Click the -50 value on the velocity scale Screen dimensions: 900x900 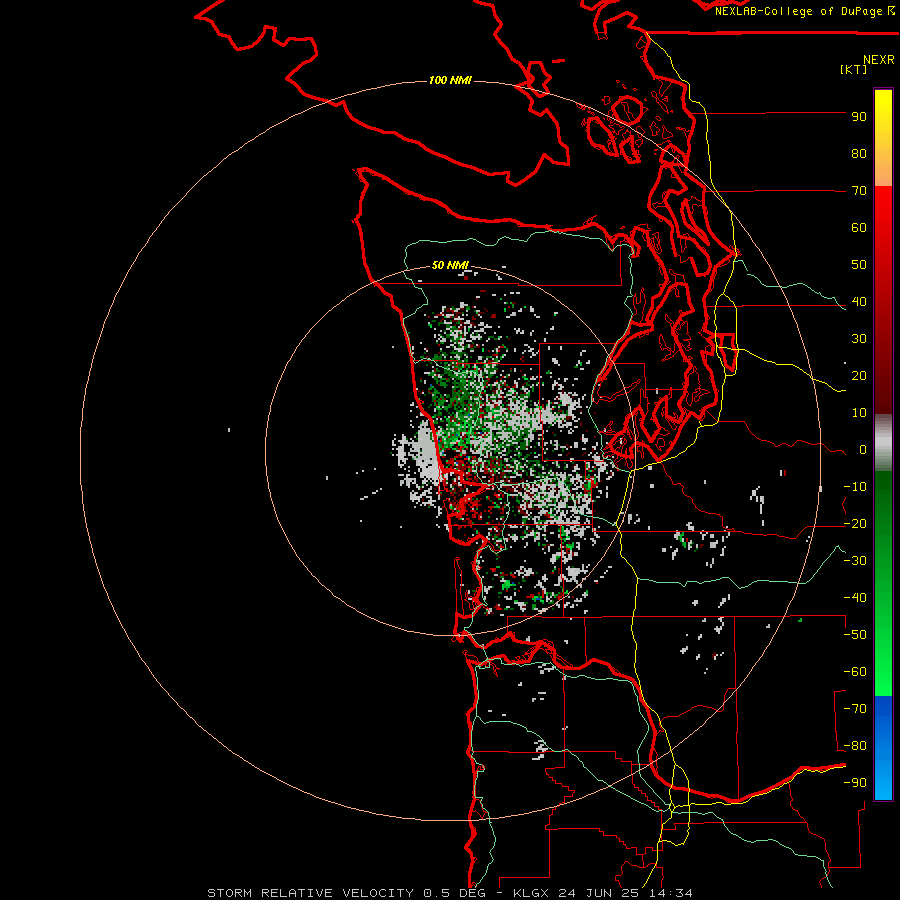[x=855, y=635]
